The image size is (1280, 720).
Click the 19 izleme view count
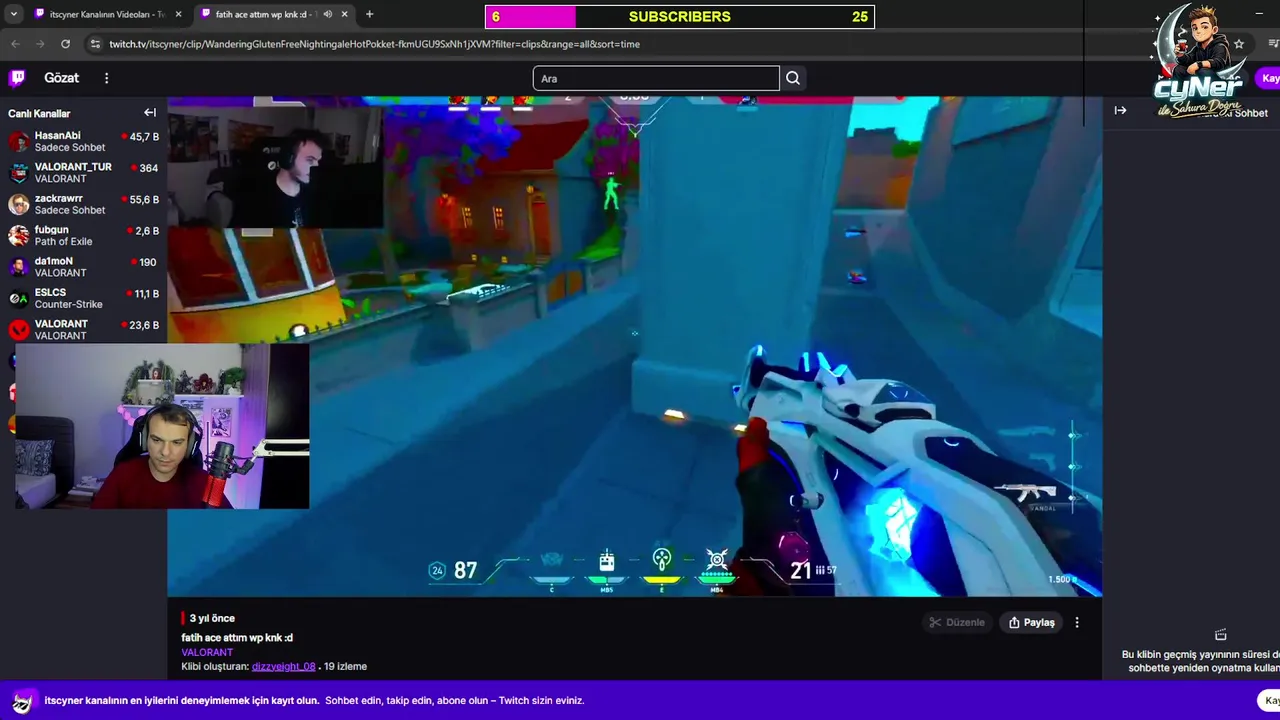click(345, 666)
